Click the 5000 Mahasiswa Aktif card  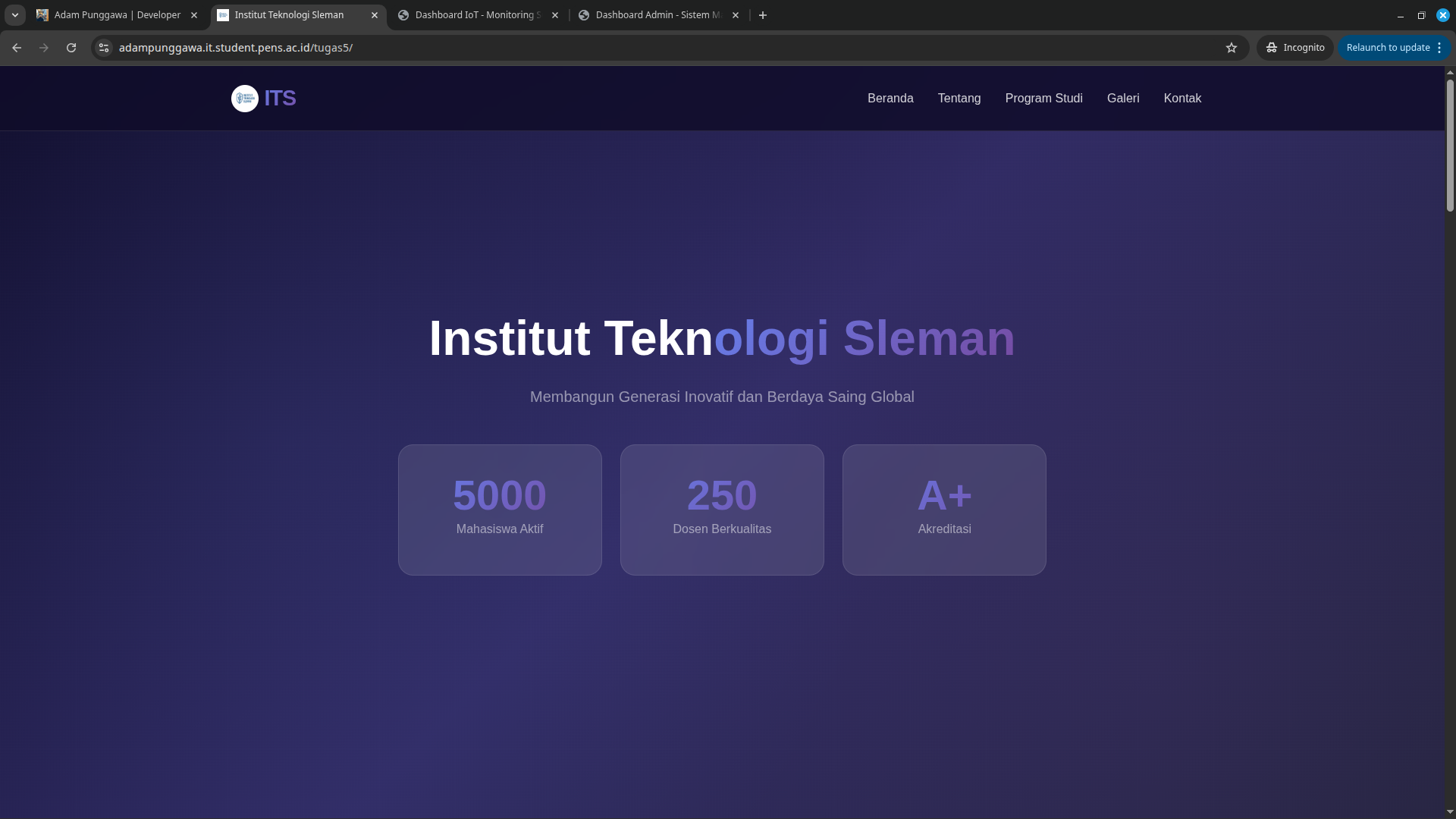499,510
